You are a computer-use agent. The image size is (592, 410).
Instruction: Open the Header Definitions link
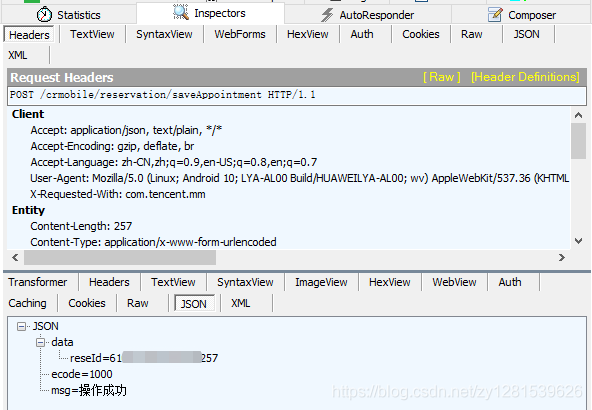click(525, 77)
